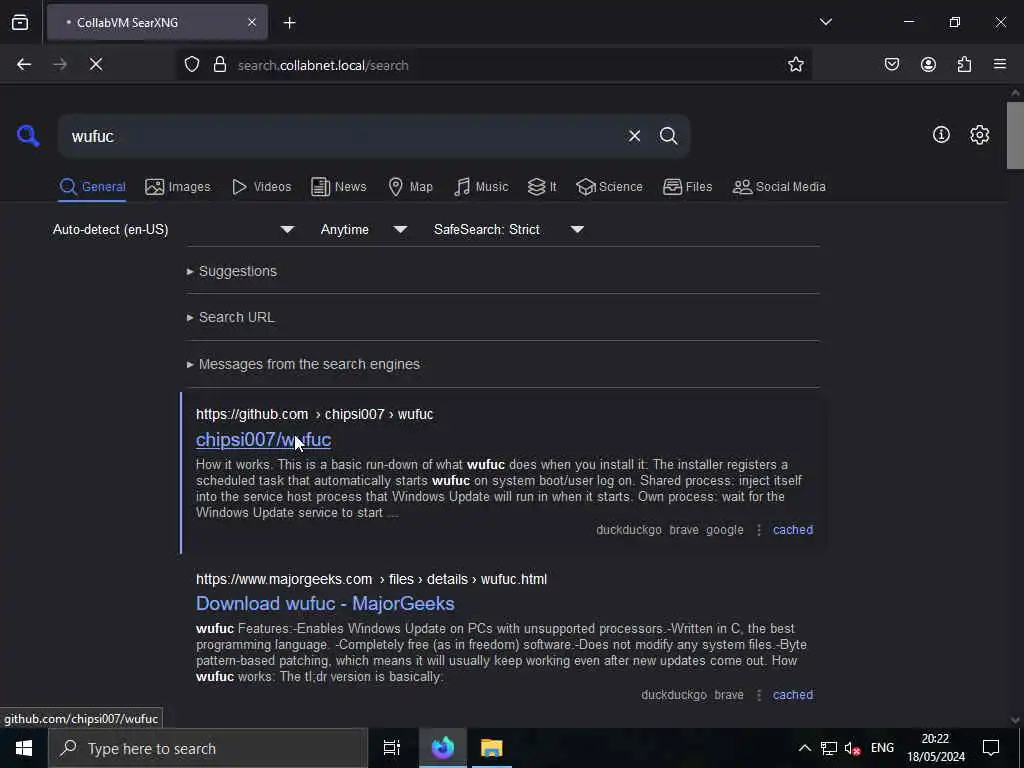Open Firefox account menu
This screenshot has height=768, width=1024.
pos(928,65)
